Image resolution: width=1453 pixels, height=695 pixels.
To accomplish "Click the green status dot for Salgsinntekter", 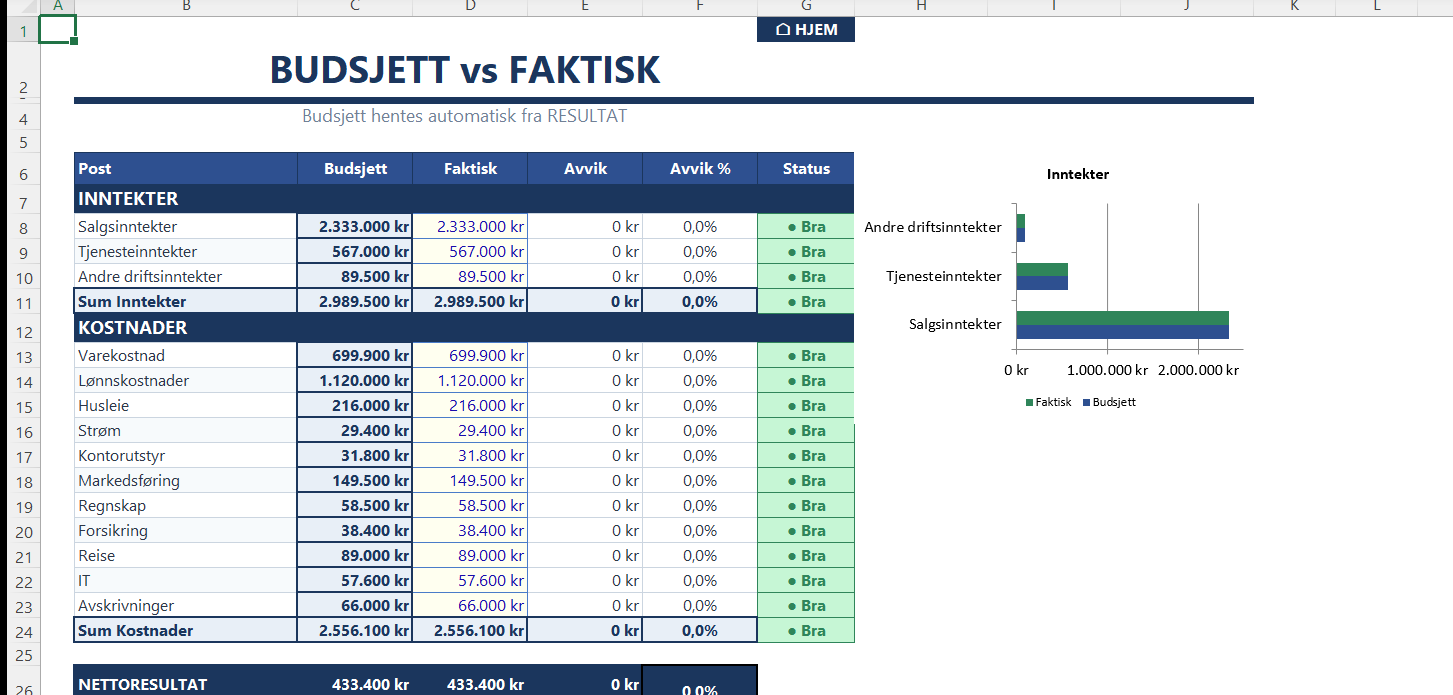I will tap(792, 227).
